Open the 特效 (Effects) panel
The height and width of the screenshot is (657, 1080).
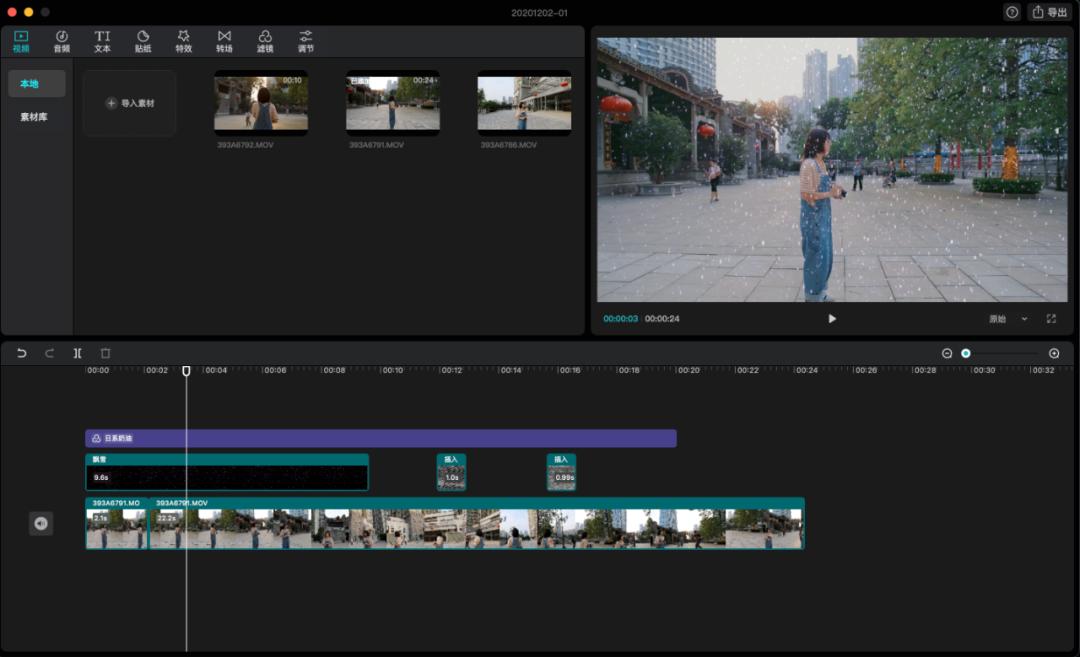[x=184, y=41]
